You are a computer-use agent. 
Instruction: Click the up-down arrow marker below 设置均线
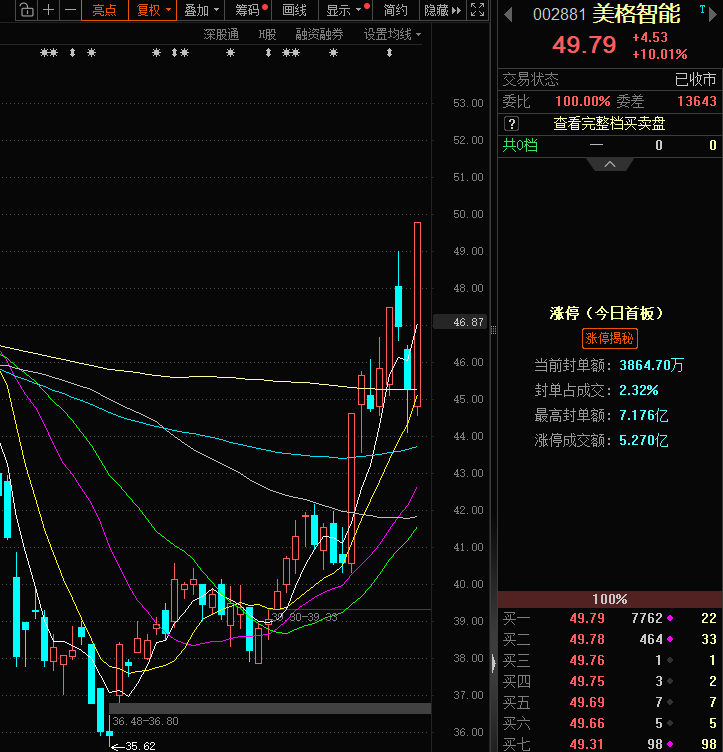389,53
